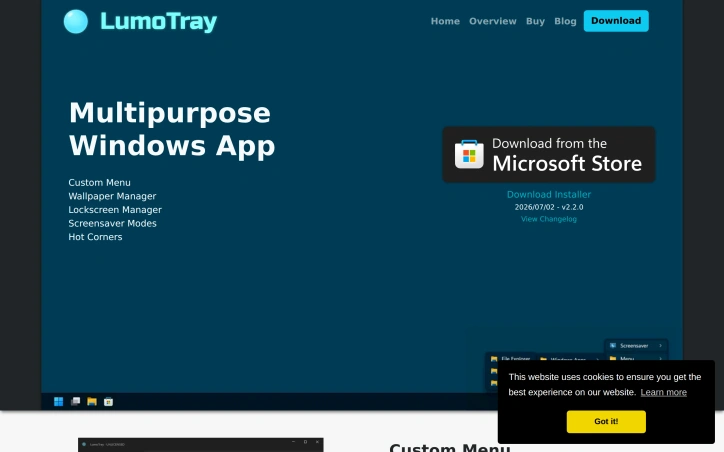Click the cookie notice message text

coord(604,384)
